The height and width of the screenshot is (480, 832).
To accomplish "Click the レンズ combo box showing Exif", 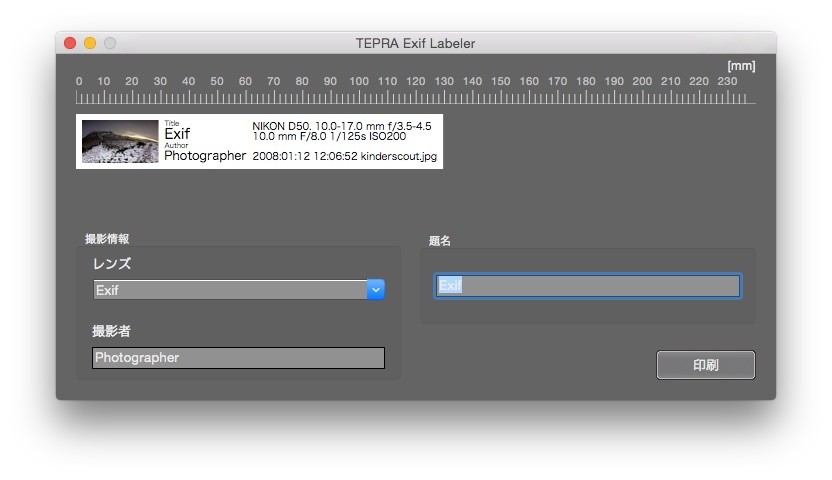I will (230, 290).
